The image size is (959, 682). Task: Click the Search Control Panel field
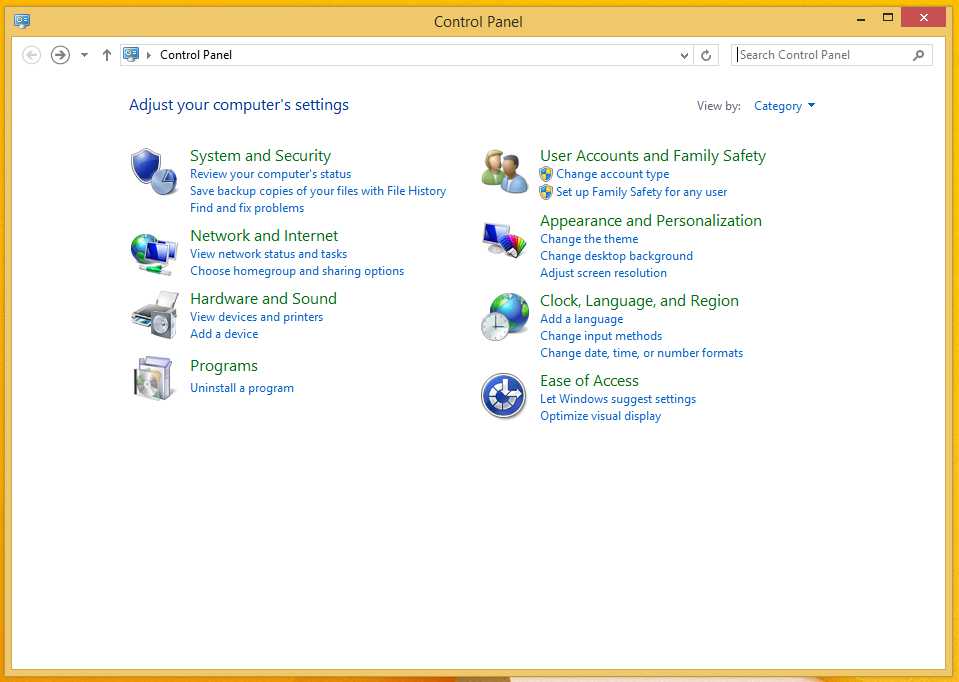pyautogui.click(x=822, y=55)
